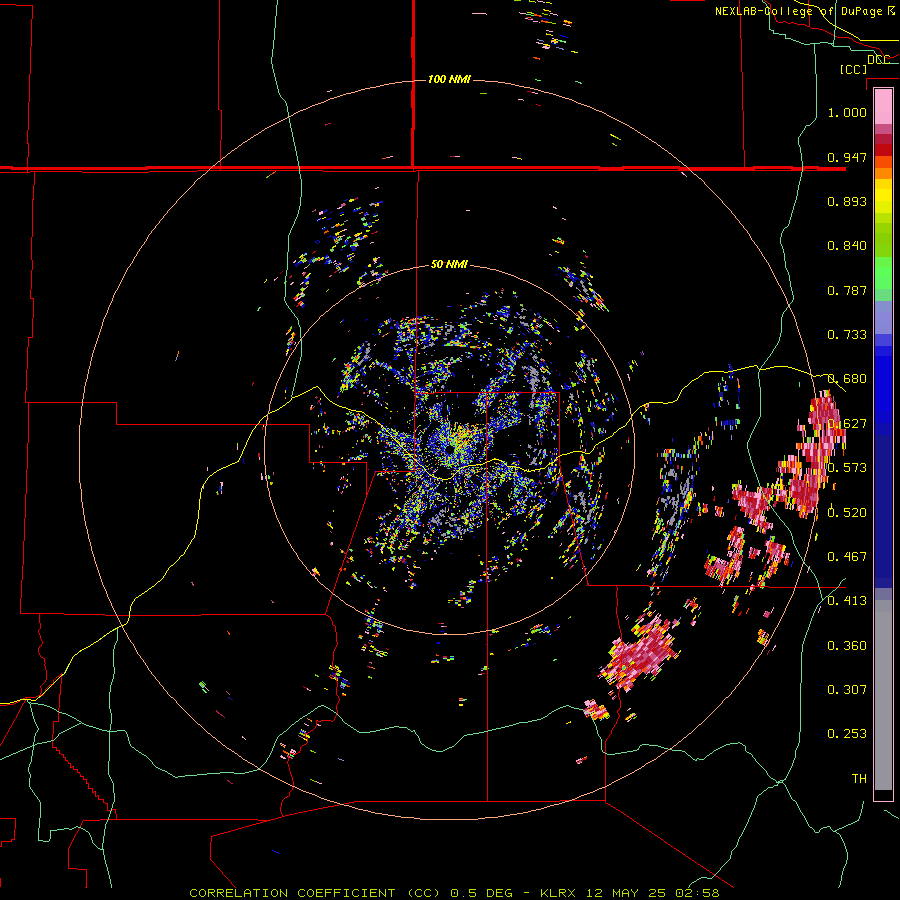900x900 pixels.
Task: Click the 50 NMI range ring label
Action: [449, 264]
